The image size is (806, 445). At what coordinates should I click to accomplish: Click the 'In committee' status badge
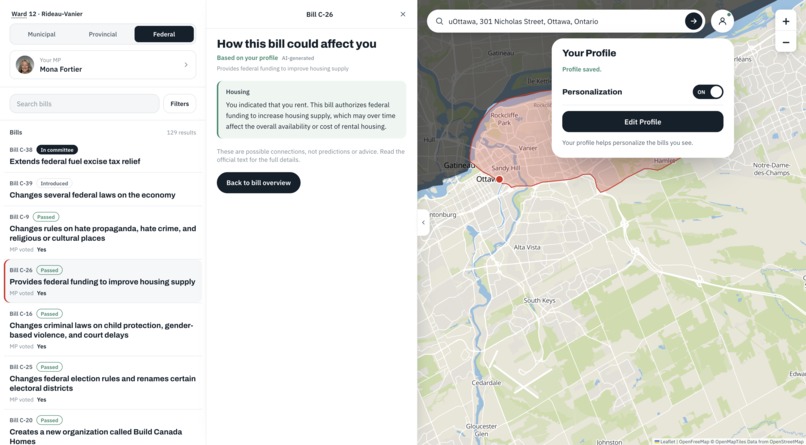[x=57, y=150]
